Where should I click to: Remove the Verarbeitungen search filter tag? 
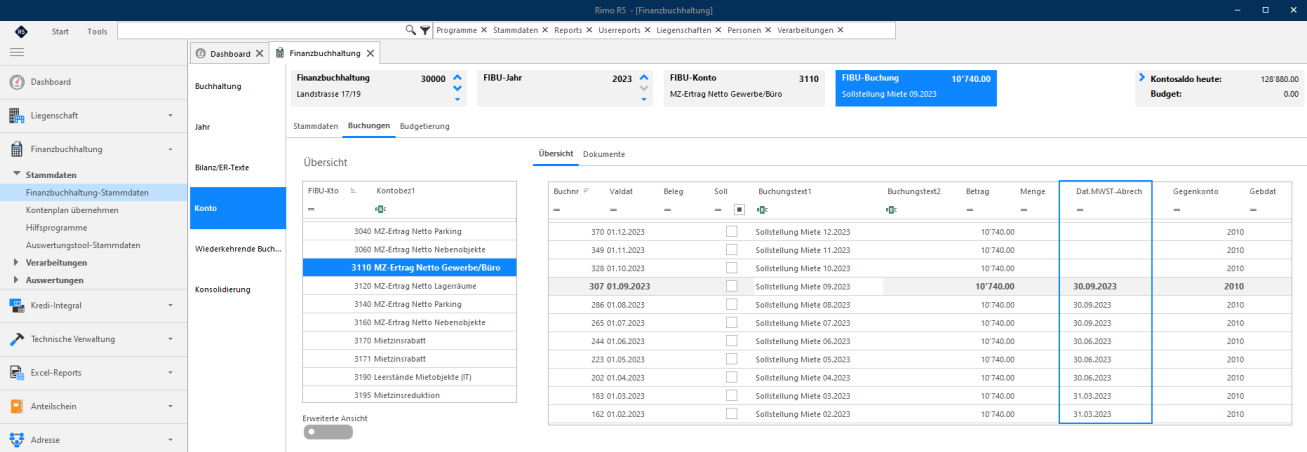pyautogui.click(x=840, y=30)
